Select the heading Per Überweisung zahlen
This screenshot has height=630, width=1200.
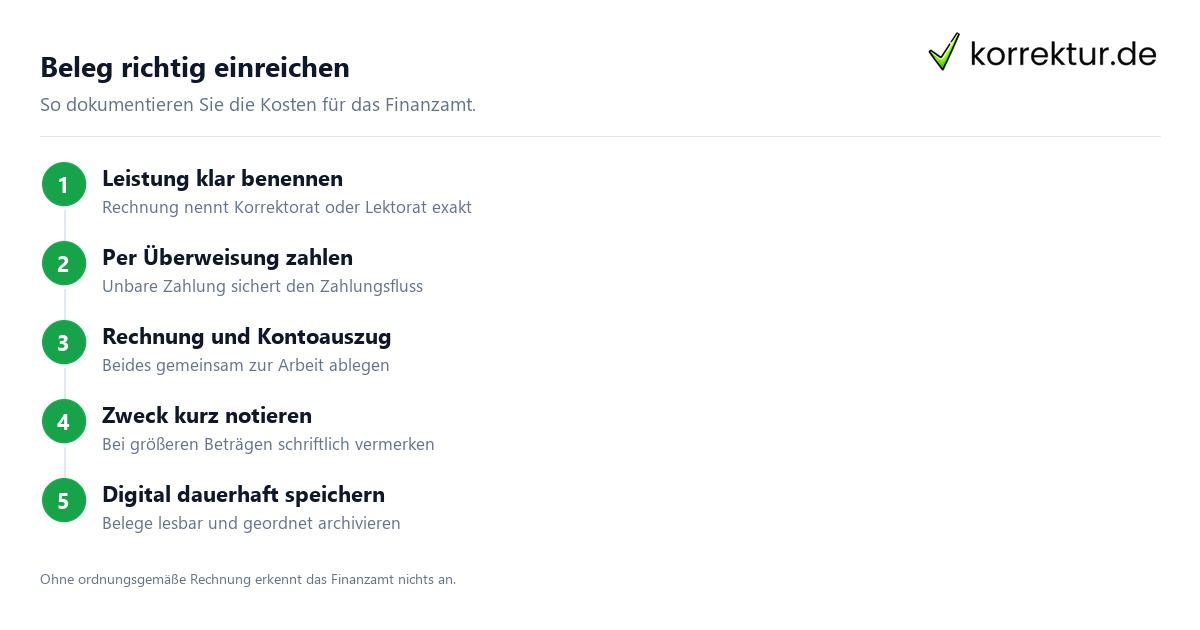tap(227, 258)
